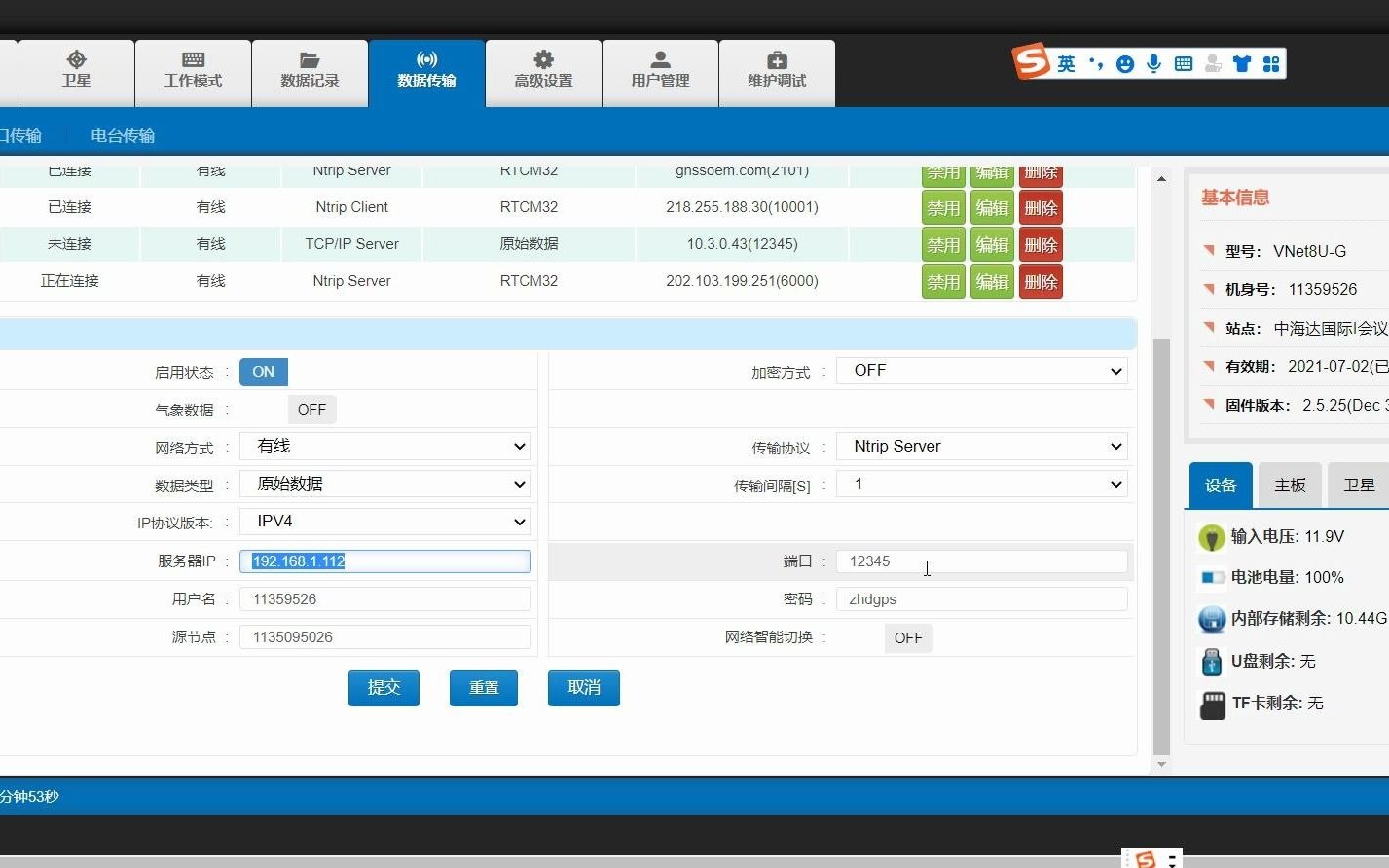Viewport: 1389px width, 868px height.
Task: Open the 数据类型 dropdown
Action: pyautogui.click(x=385, y=485)
